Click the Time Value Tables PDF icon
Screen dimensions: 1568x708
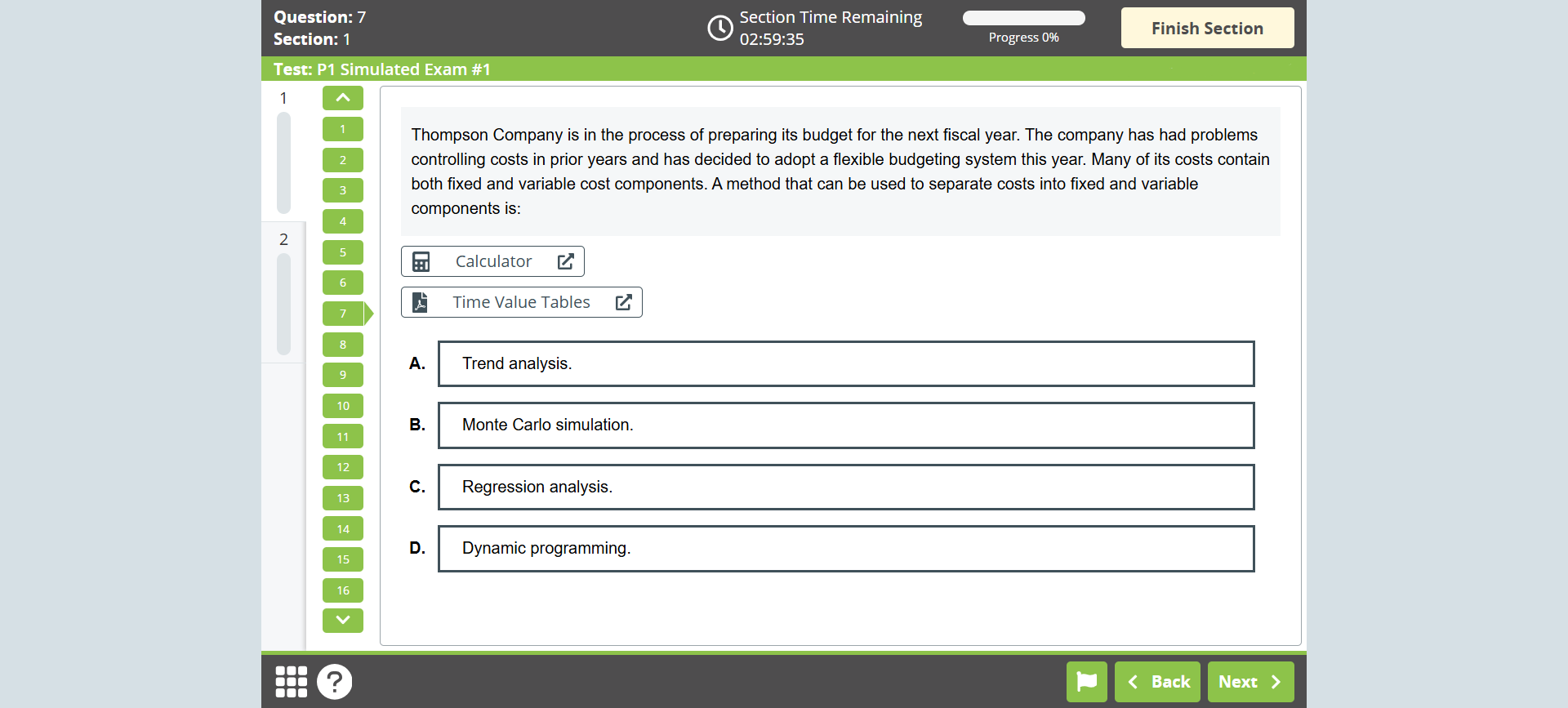pyautogui.click(x=420, y=302)
